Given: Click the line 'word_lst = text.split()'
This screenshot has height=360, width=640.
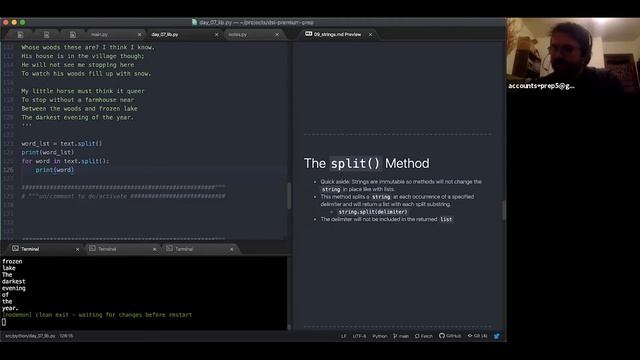Looking at the screenshot, I should click(62, 144).
